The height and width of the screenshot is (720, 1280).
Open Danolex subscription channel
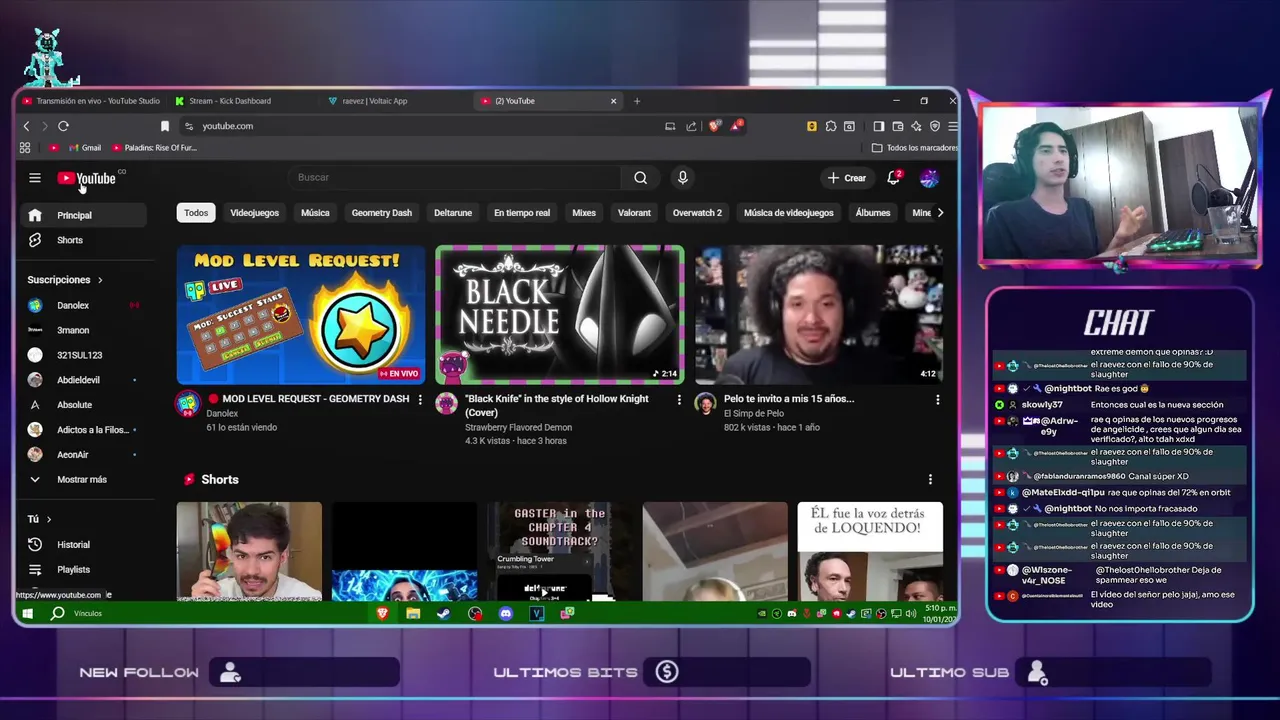(x=84, y=305)
